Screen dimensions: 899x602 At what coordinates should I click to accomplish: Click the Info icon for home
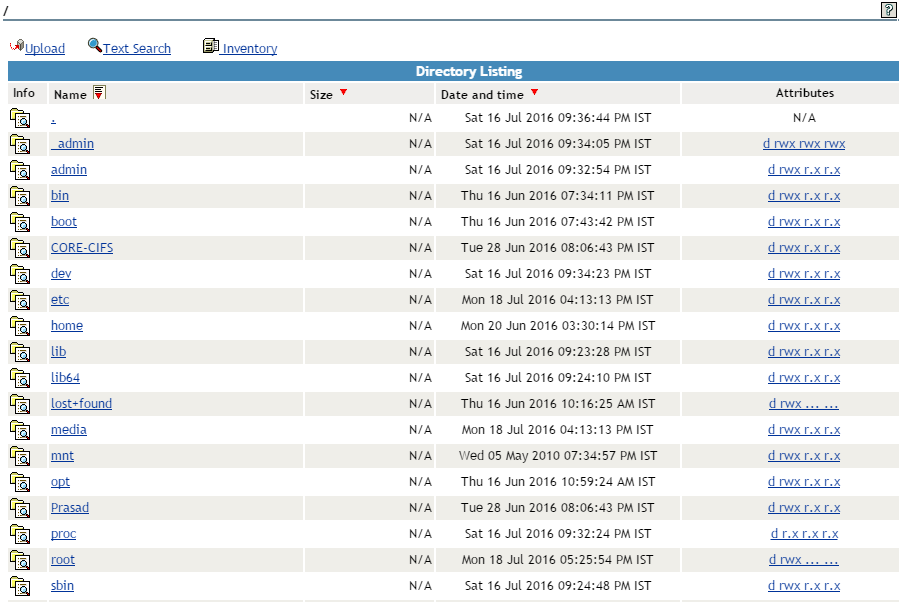tap(20, 326)
